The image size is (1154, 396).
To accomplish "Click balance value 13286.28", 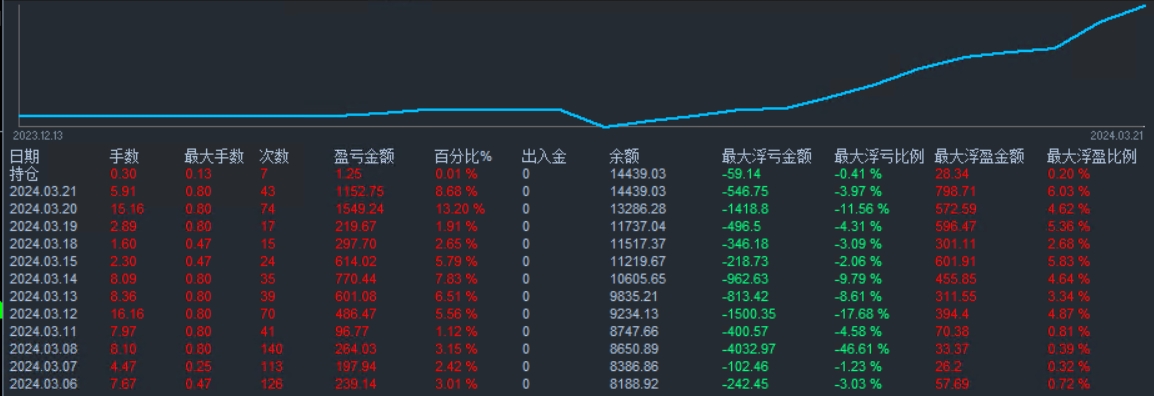I will (x=637, y=209).
